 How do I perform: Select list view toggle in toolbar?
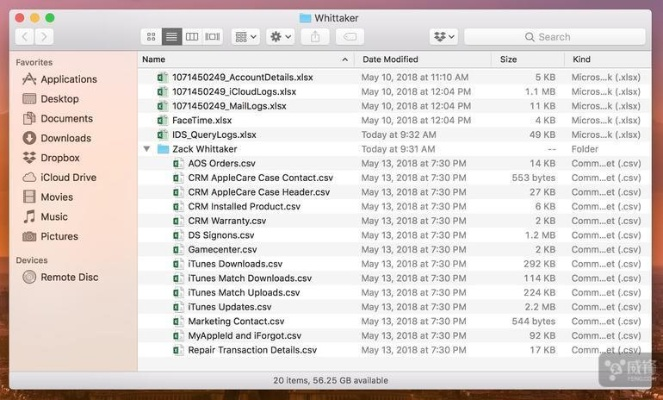(172, 37)
